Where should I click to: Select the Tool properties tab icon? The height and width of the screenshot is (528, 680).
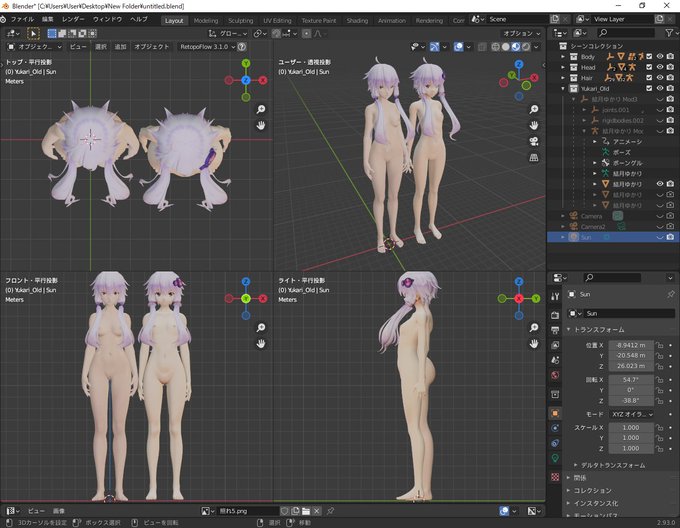(x=555, y=296)
